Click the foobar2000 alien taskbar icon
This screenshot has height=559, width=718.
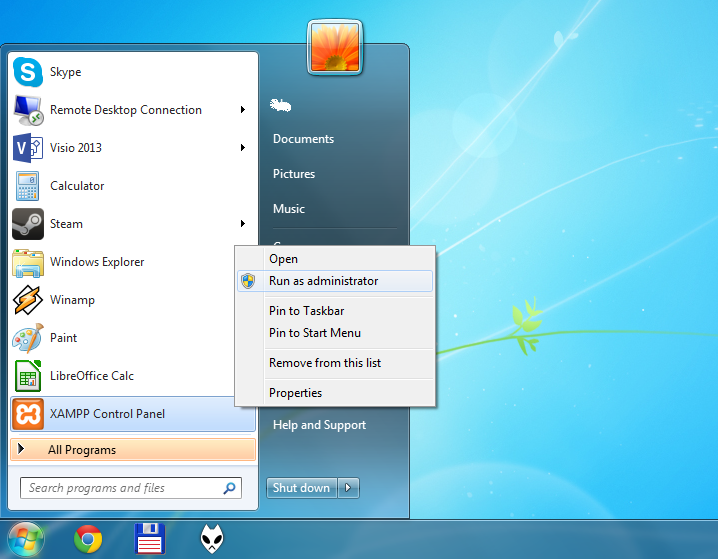pyautogui.click(x=212, y=539)
